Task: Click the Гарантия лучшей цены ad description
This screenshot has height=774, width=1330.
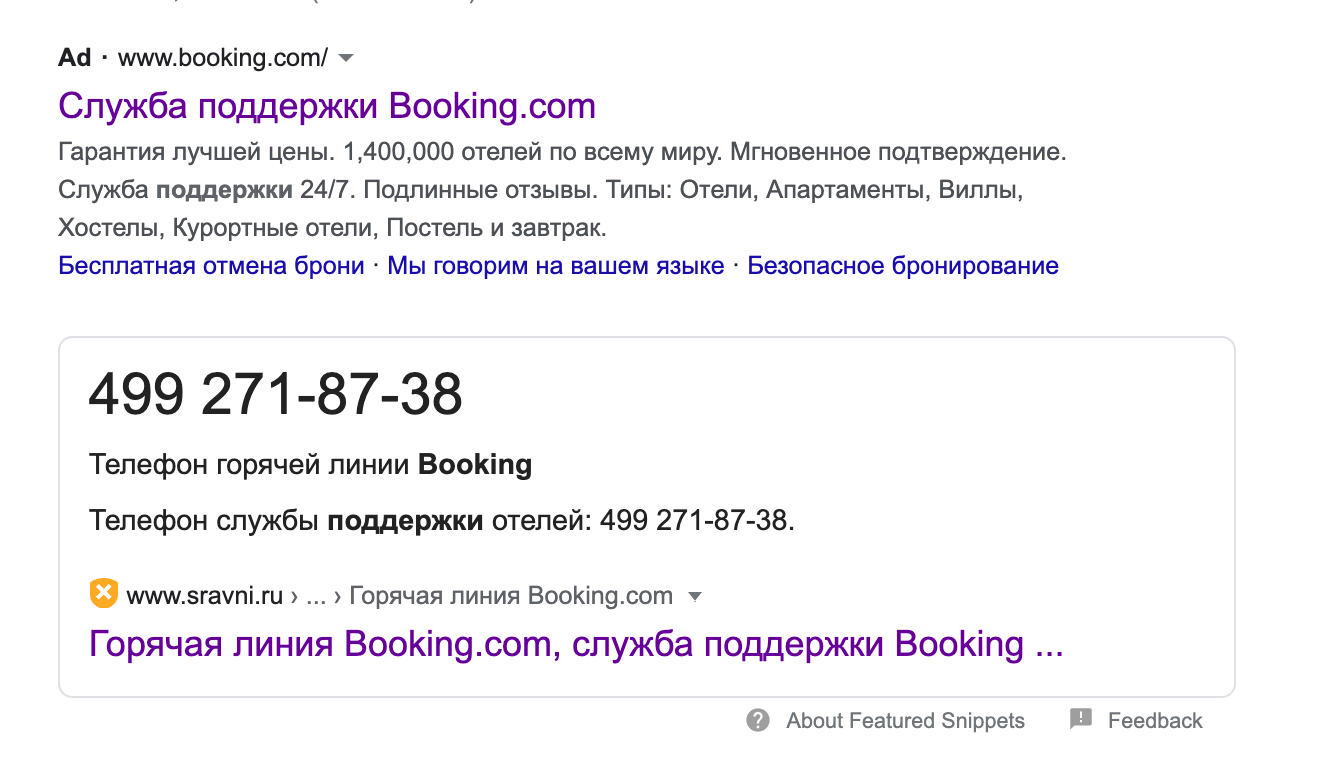Action: [x=562, y=153]
